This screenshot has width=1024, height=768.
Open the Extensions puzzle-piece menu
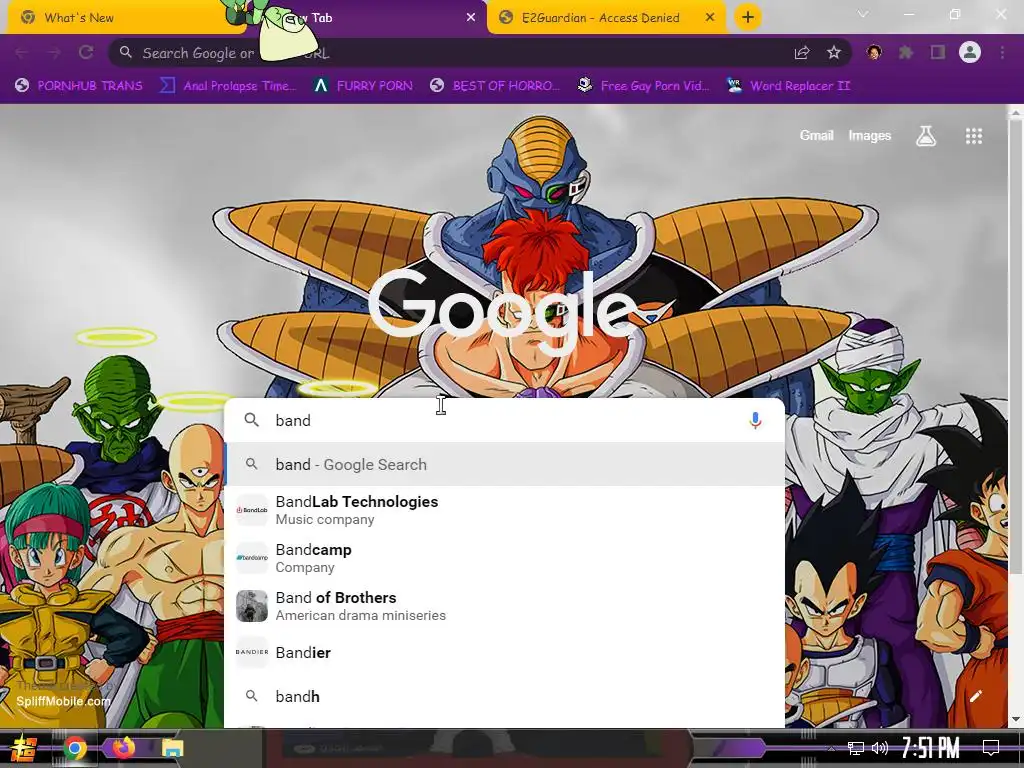pyautogui.click(x=906, y=53)
